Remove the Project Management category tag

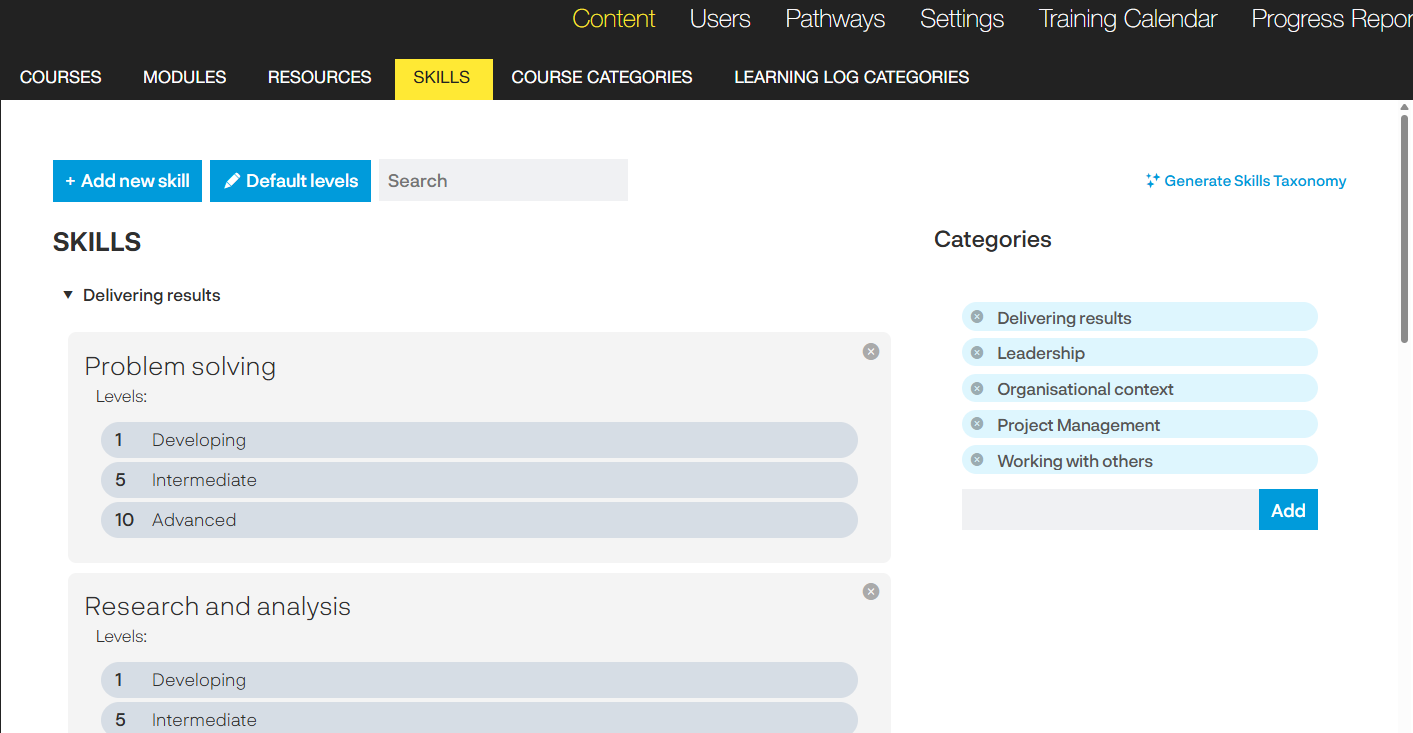(x=977, y=424)
